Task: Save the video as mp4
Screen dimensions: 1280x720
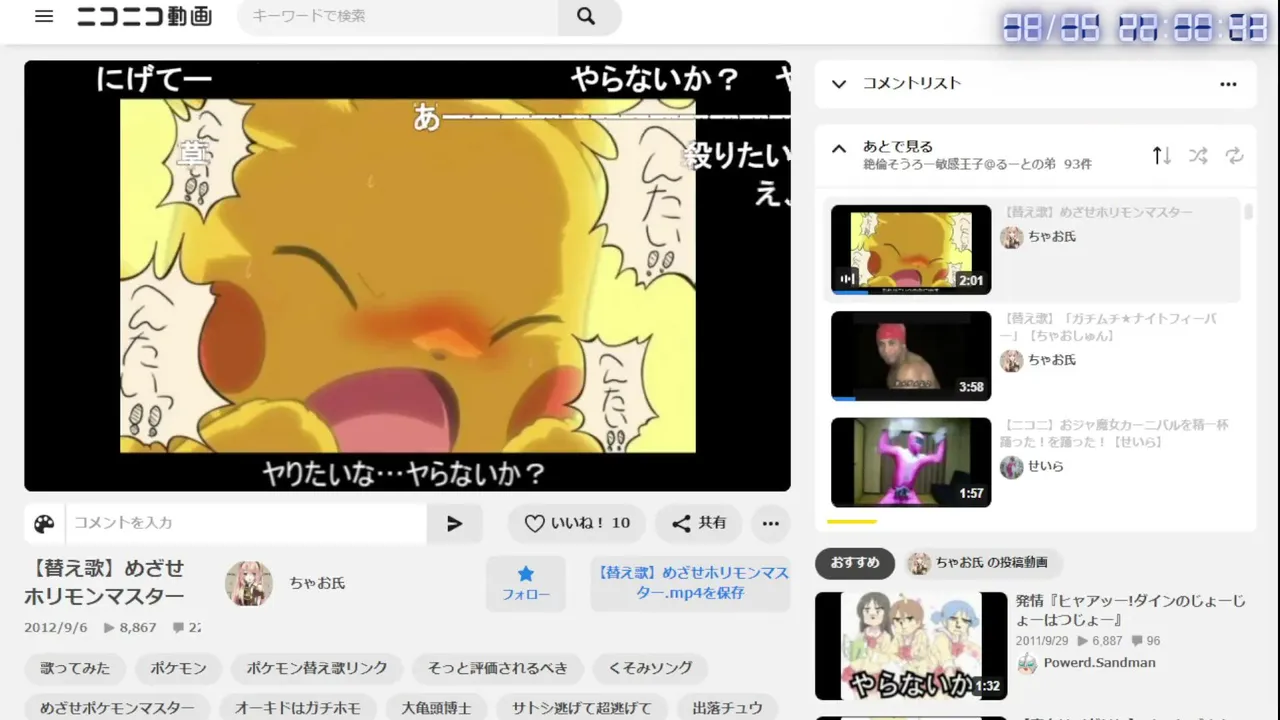Action: pos(690,583)
